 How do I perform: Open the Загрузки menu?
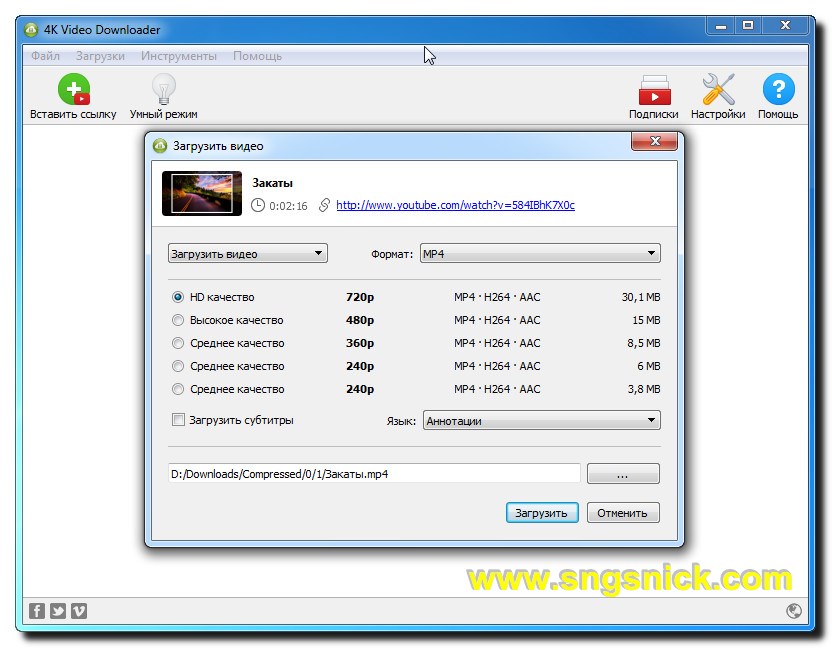100,56
